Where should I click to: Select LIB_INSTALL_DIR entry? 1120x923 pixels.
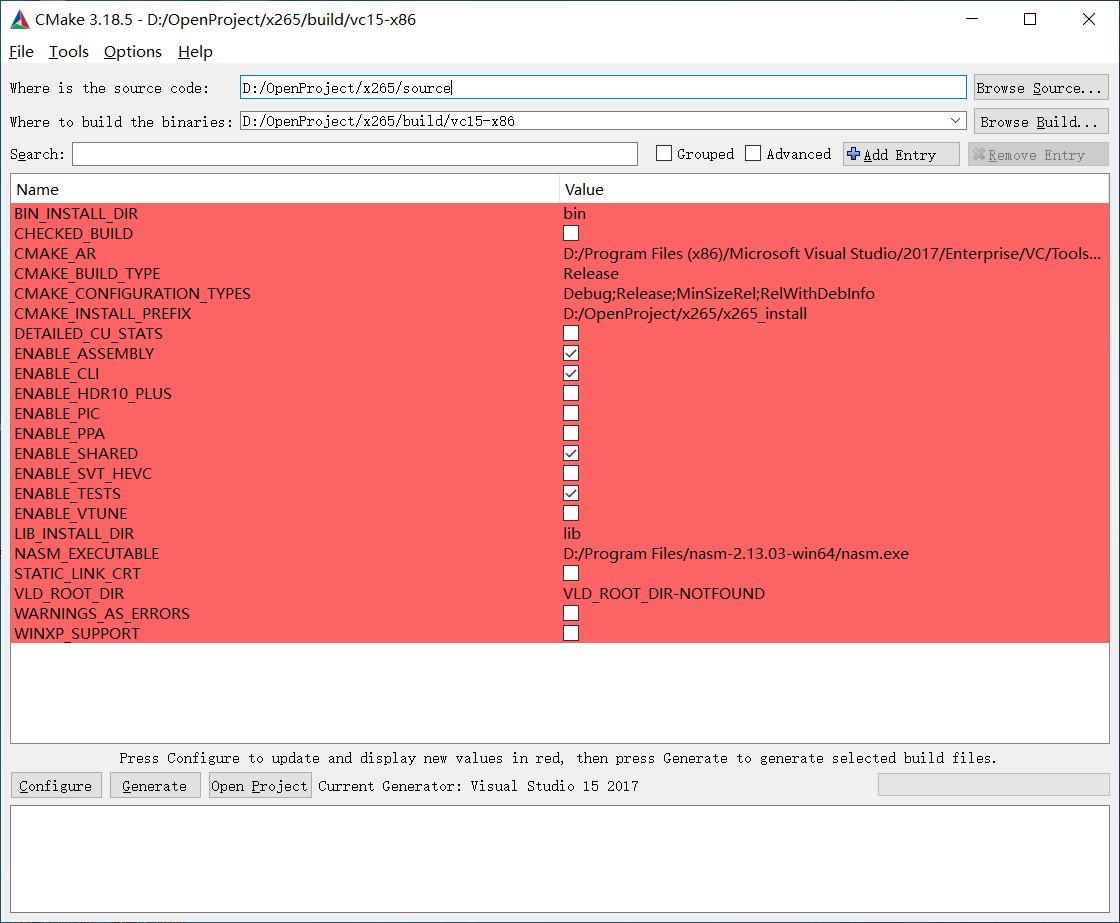pyautogui.click(x=74, y=534)
